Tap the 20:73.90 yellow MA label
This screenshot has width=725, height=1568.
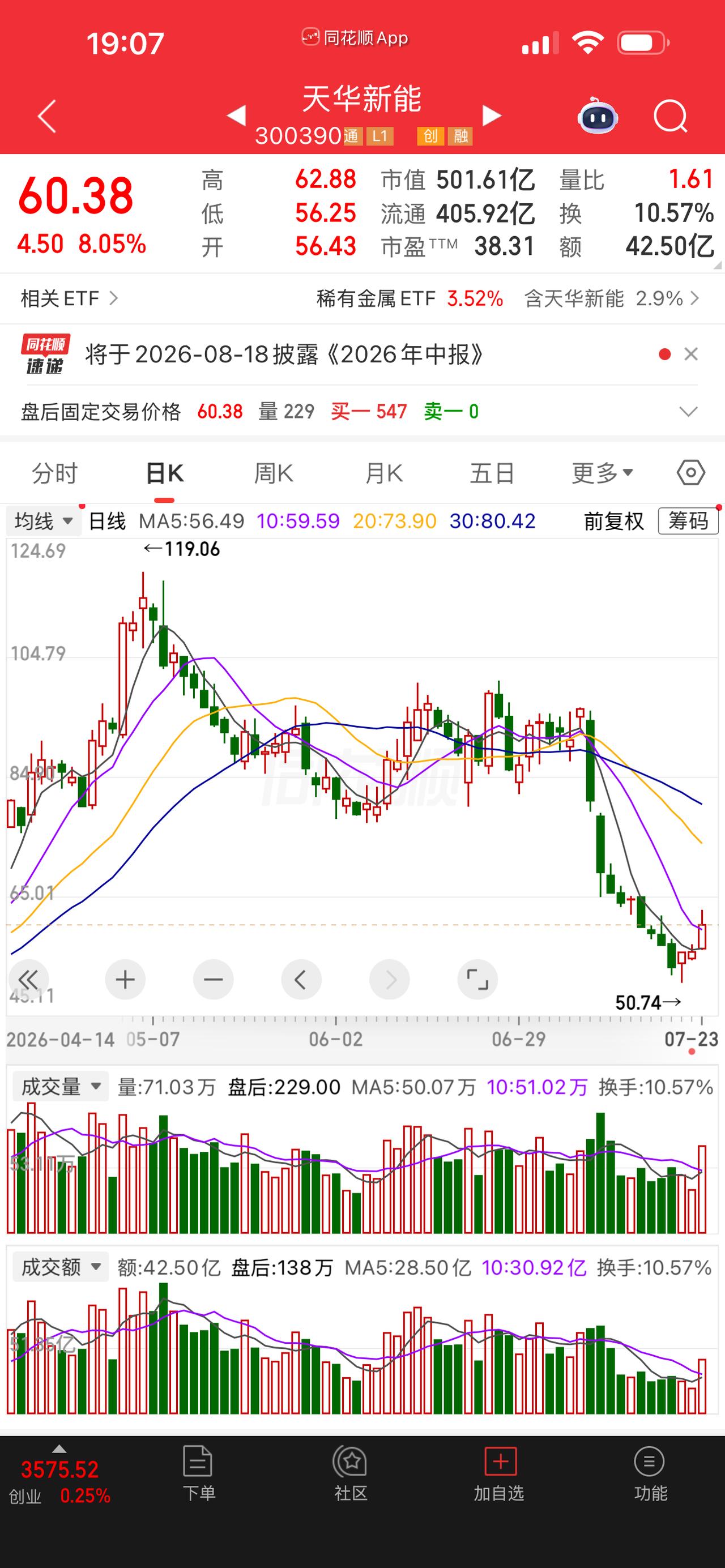pos(394,521)
